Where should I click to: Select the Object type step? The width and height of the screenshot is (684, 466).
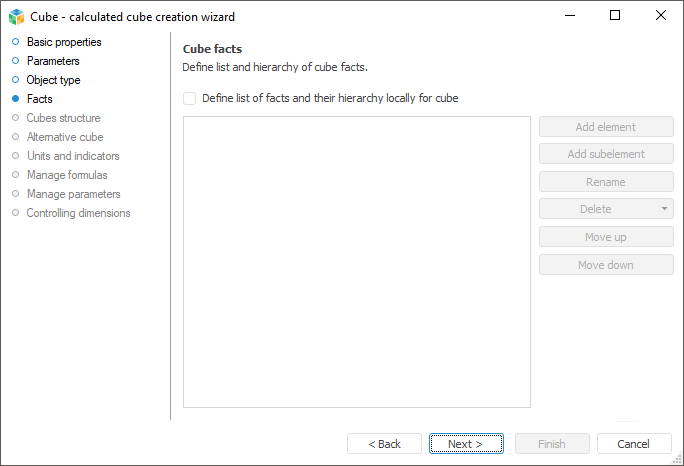click(53, 80)
